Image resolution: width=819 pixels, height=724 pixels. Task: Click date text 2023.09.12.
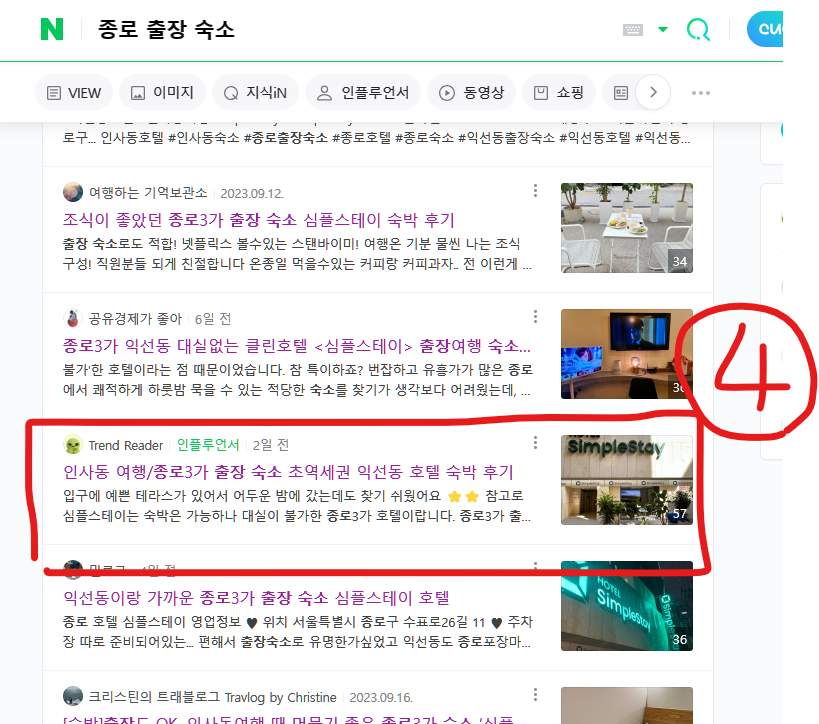(252, 193)
